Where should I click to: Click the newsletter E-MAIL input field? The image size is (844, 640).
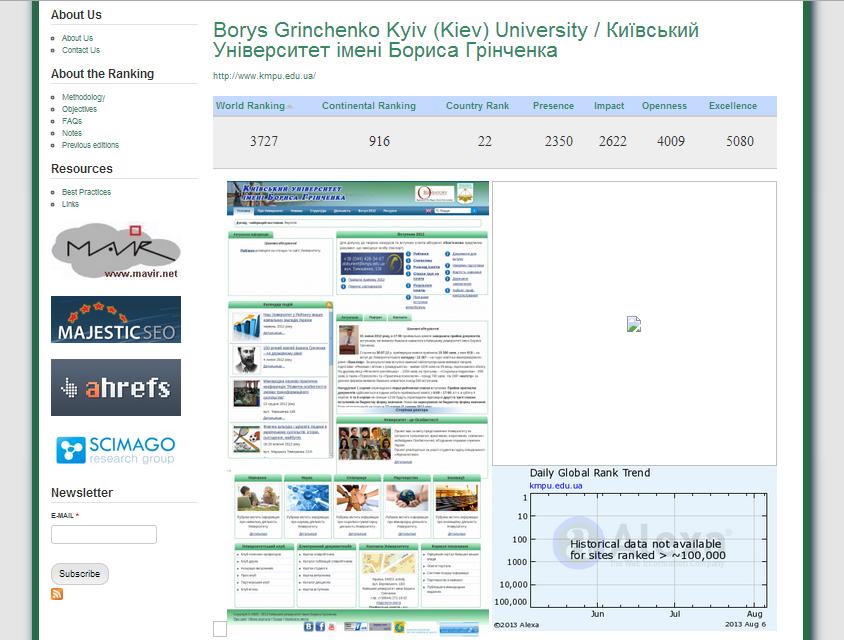coord(104,535)
